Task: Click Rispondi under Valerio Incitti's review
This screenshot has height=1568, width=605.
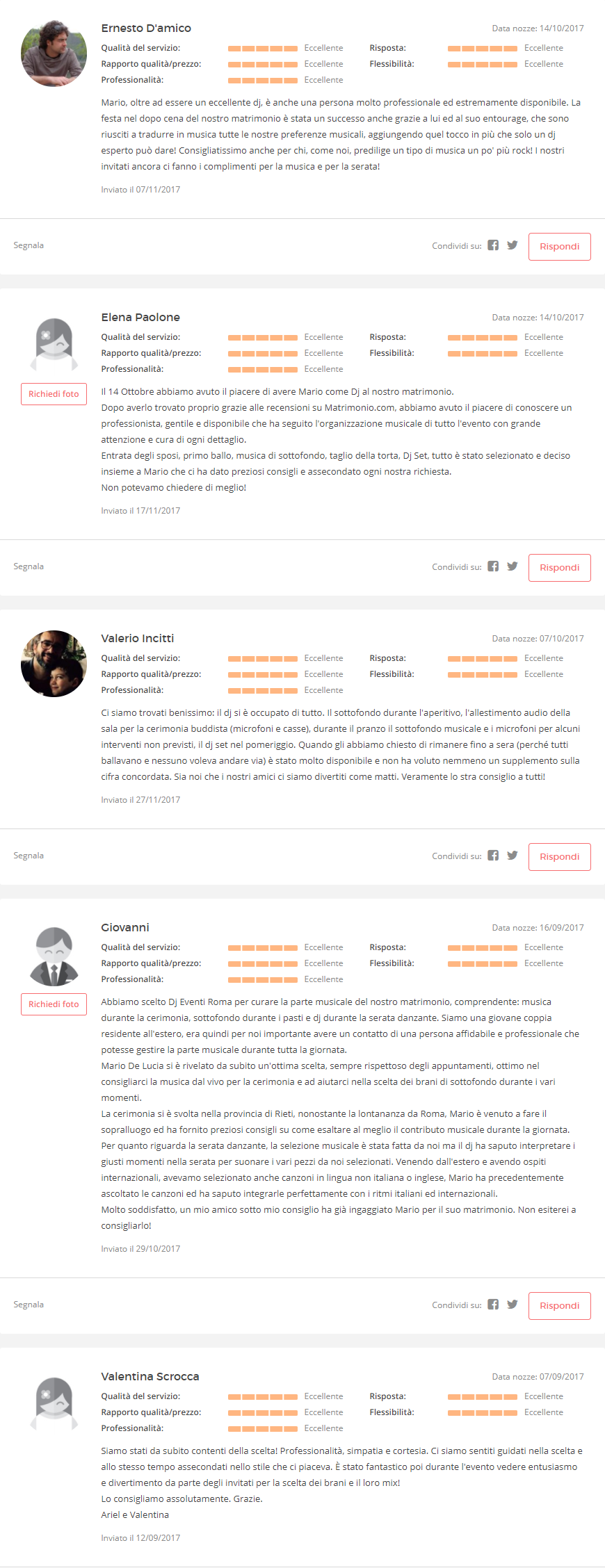Action: click(x=560, y=857)
